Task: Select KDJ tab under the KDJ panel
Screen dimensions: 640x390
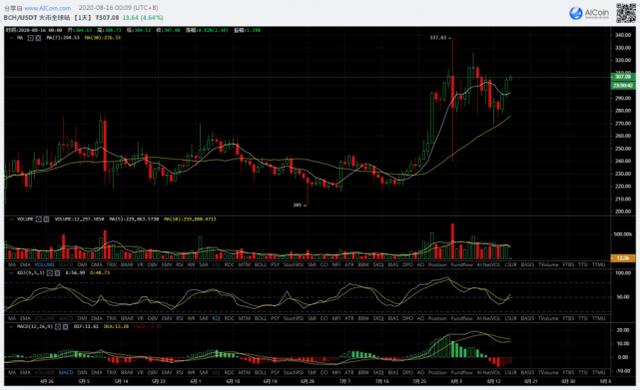Action: click(x=216, y=318)
